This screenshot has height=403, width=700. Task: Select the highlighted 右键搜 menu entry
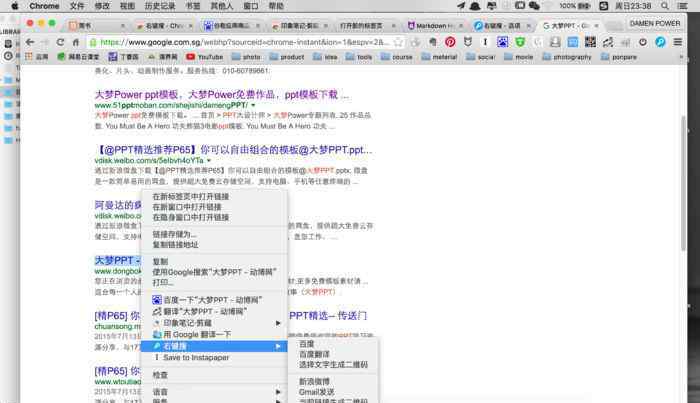pos(214,346)
